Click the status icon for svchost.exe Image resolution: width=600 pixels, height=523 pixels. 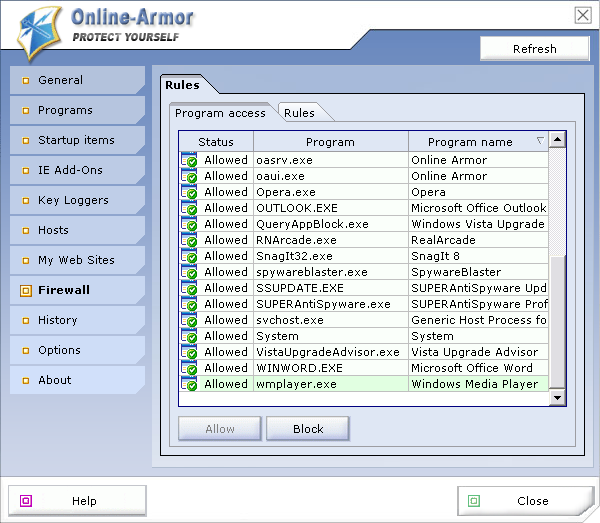click(x=189, y=320)
